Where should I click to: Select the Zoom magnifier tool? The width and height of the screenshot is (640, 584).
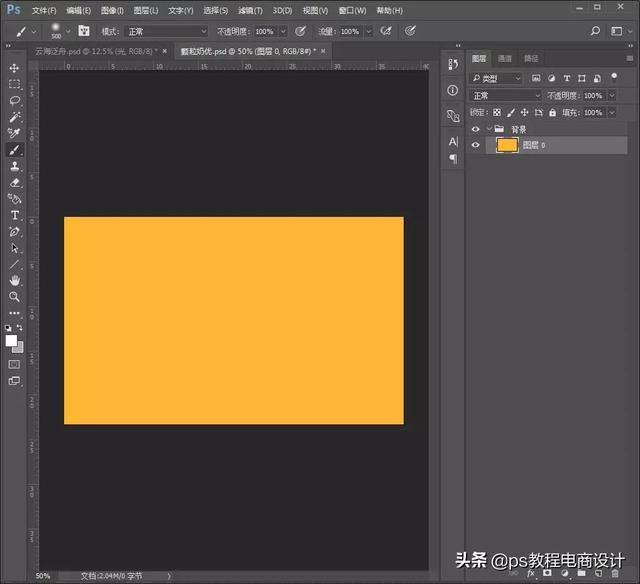click(14, 297)
